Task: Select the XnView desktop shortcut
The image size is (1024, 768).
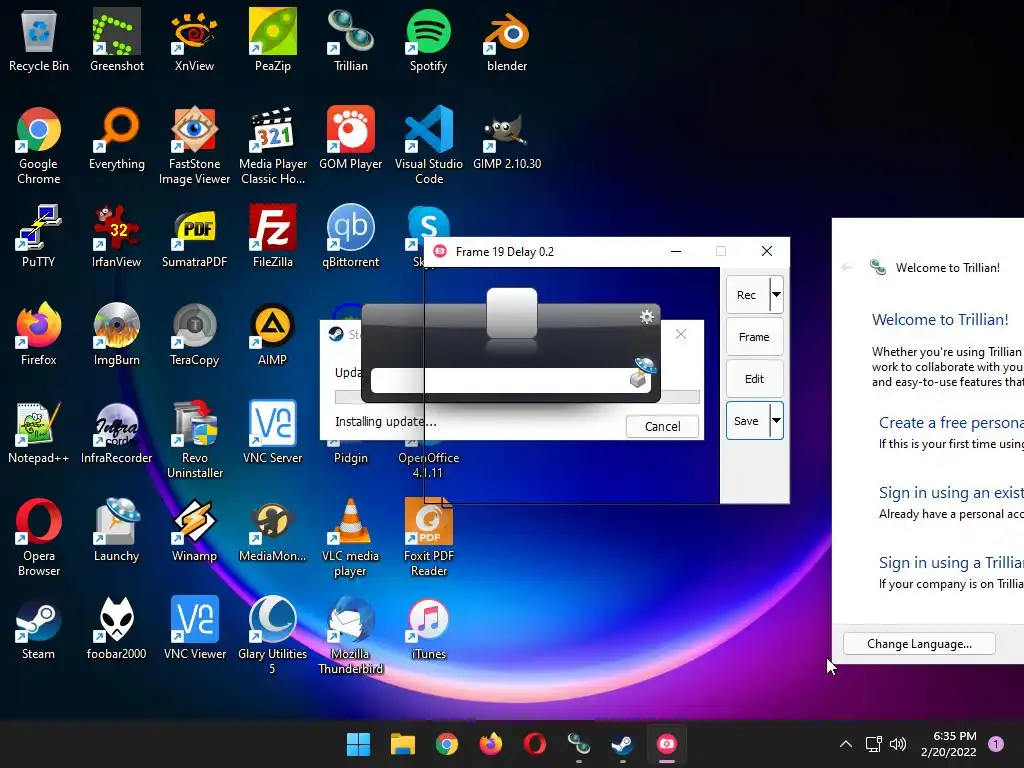Action: [x=194, y=40]
